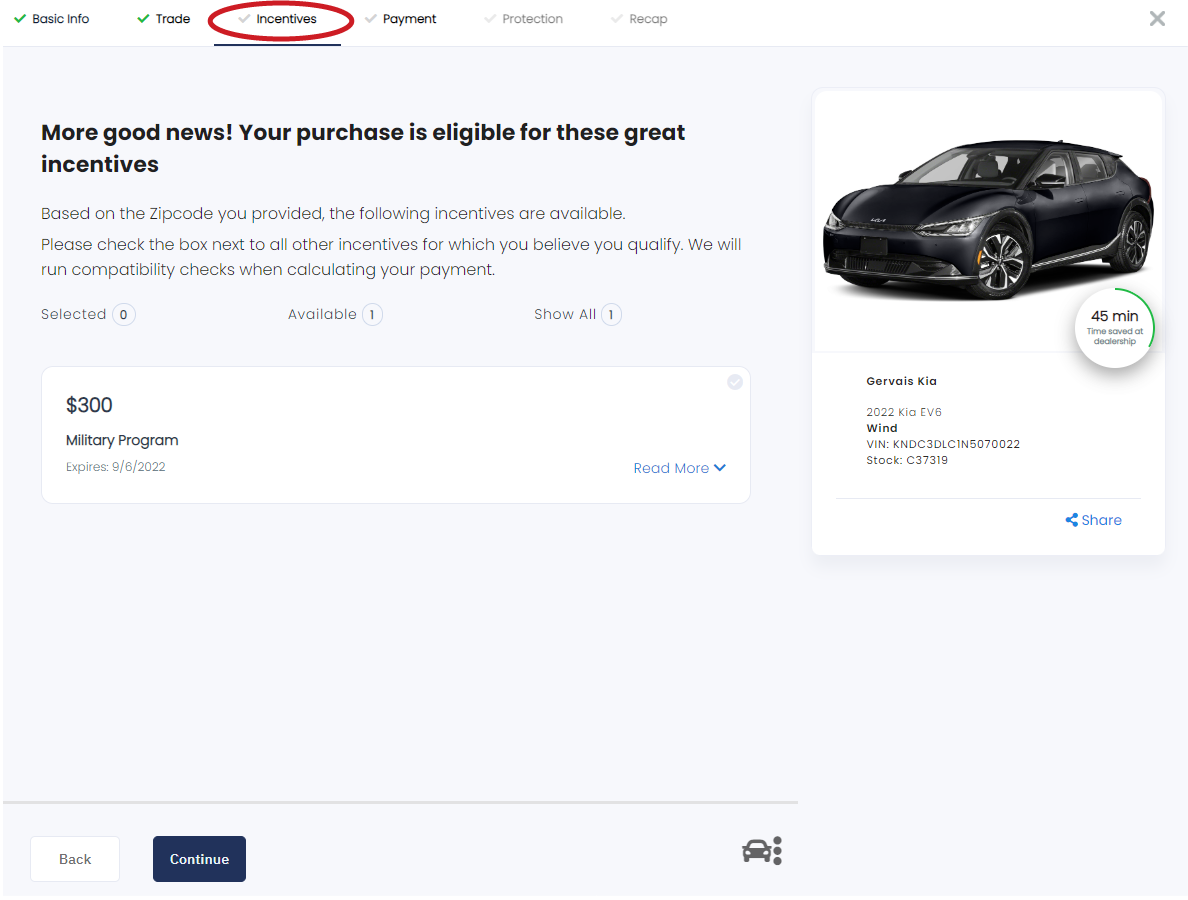The height and width of the screenshot is (900, 1188).
Task: Click the share icon beside Share
Action: point(1071,520)
